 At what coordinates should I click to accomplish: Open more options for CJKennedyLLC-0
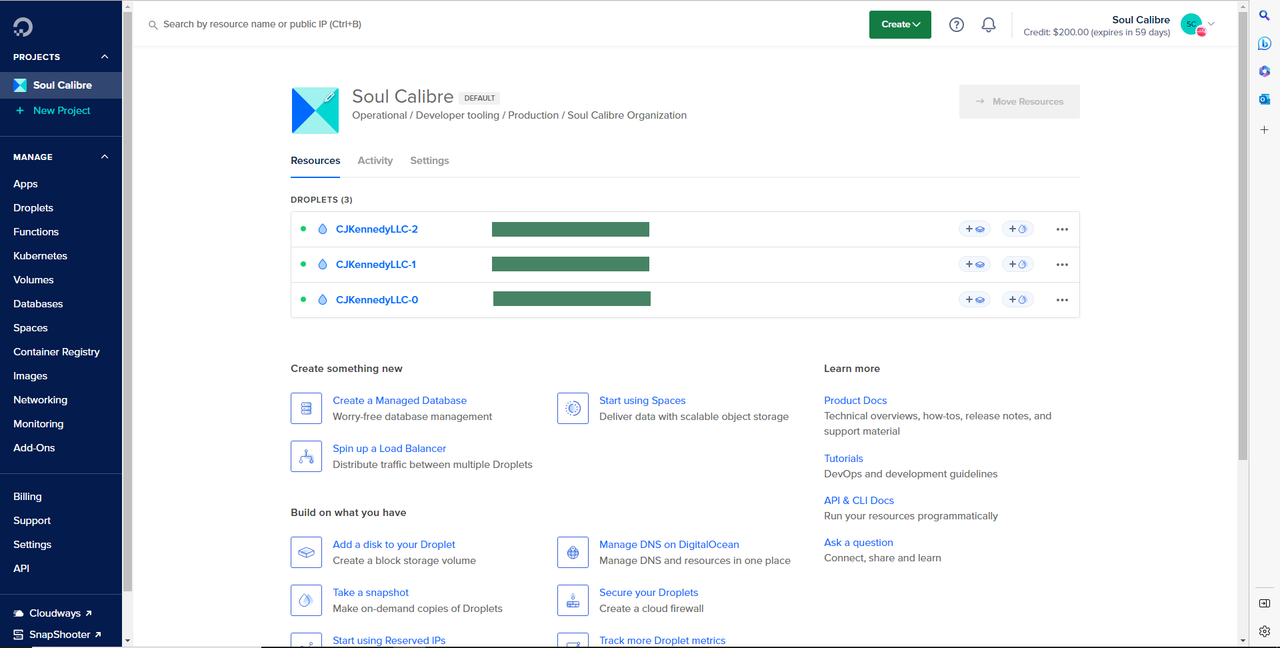click(1062, 300)
